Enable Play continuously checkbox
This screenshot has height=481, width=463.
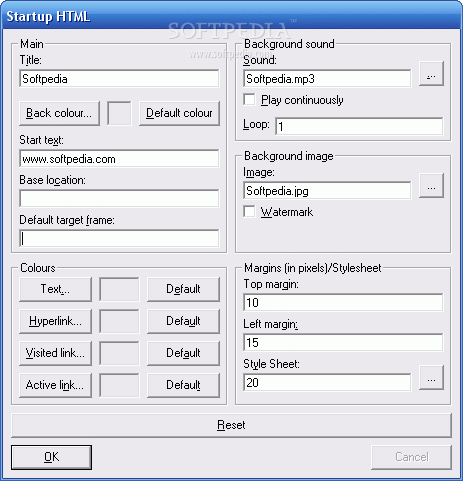pyautogui.click(x=249, y=100)
